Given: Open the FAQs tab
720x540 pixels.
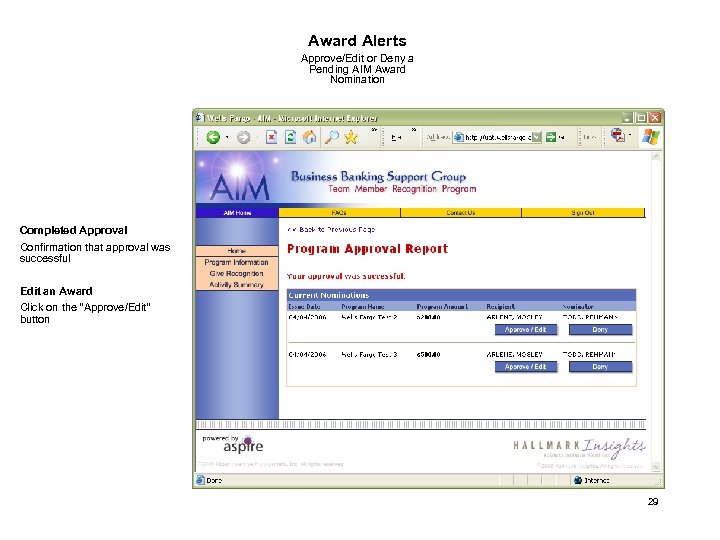Looking at the screenshot, I should click(339, 213).
